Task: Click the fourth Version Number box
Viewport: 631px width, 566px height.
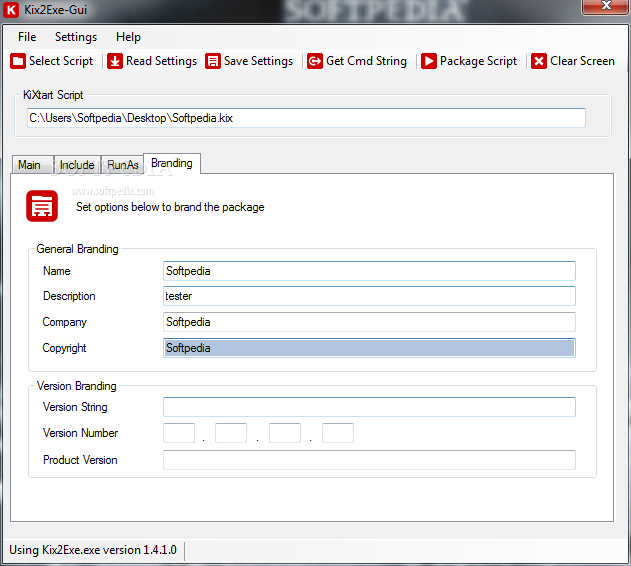Action: click(x=338, y=433)
